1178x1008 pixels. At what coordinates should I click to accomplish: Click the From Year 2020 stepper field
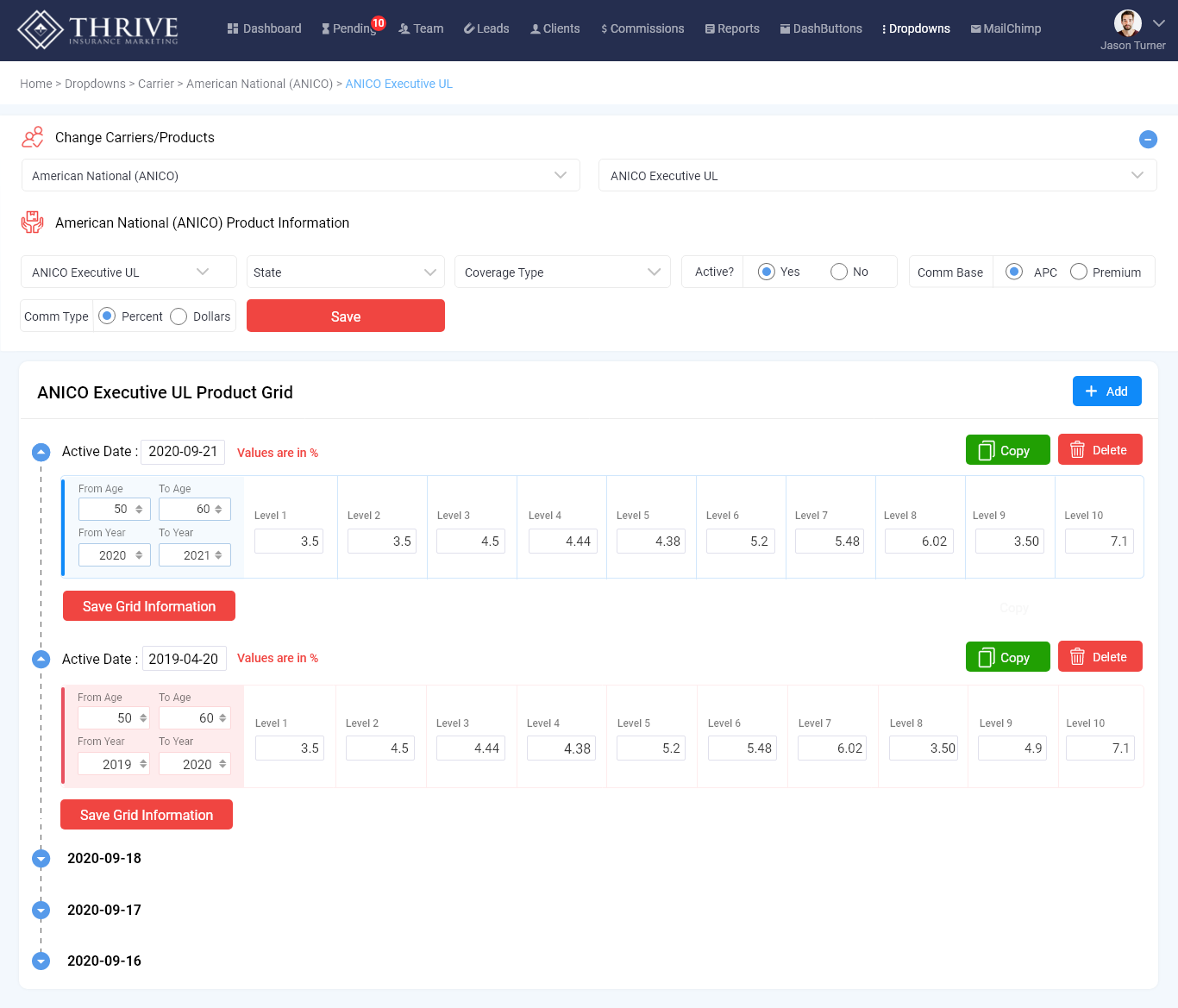click(x=115, y=555)
